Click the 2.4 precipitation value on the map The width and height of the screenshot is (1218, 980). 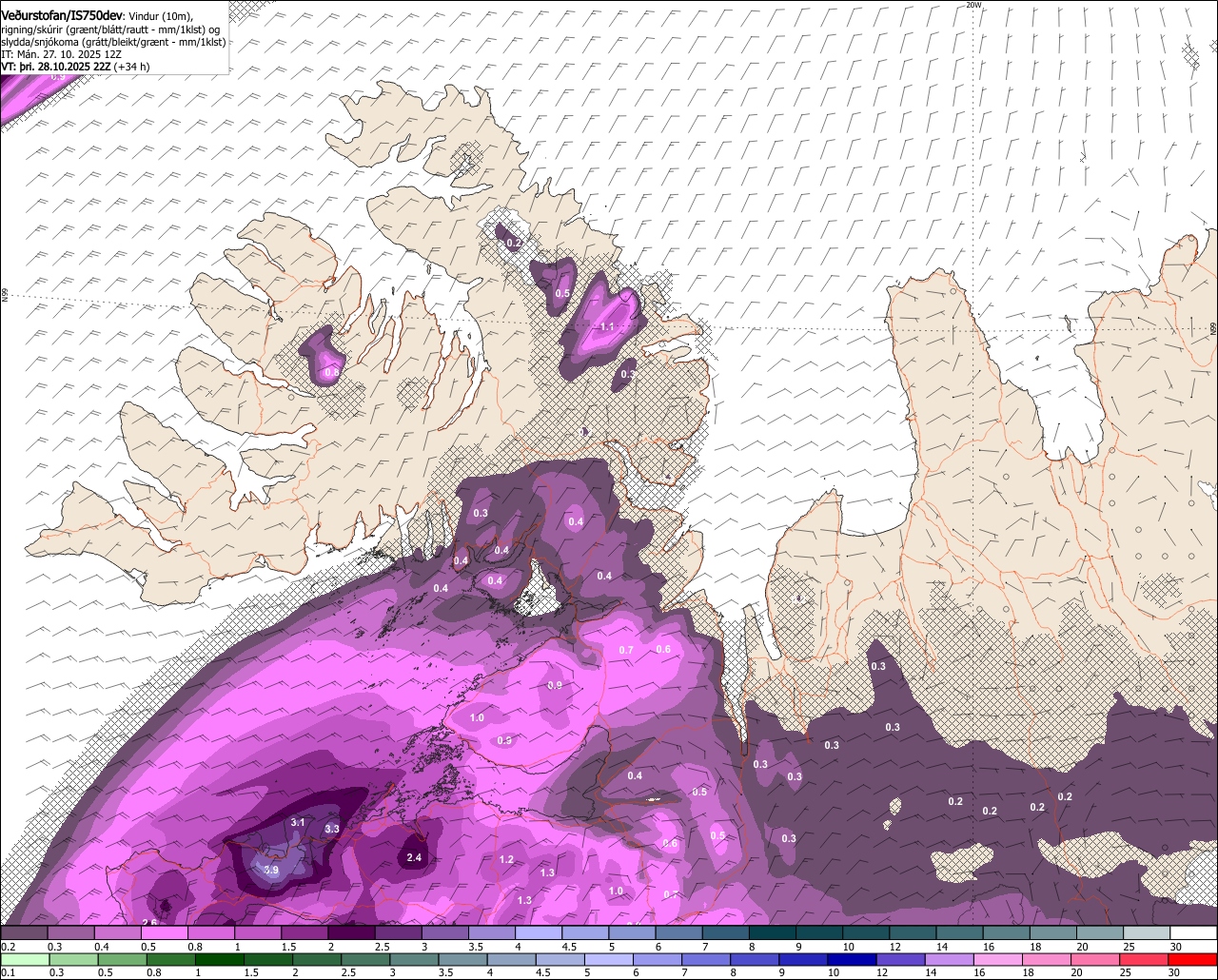[x=414, y=858]
